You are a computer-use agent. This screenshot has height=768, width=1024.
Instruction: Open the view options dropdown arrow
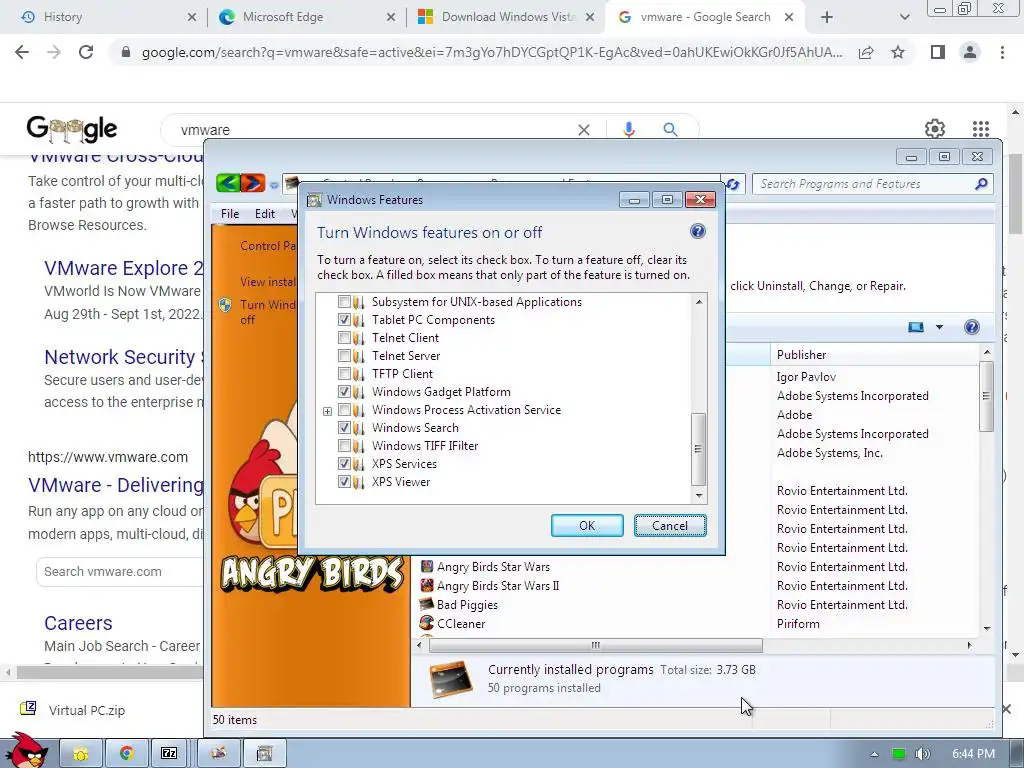coord(939,327)
